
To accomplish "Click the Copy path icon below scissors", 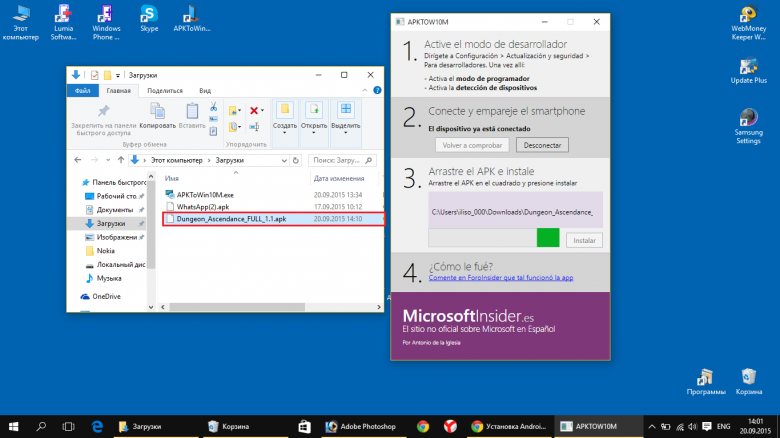I will 213,119.
